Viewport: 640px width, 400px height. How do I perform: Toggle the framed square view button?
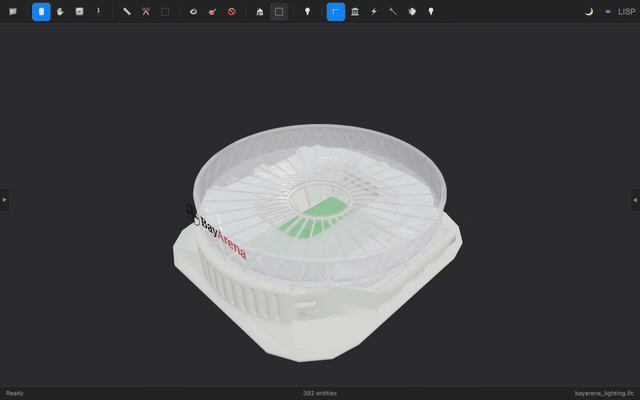pyautogui.click(x=279, y=12)
